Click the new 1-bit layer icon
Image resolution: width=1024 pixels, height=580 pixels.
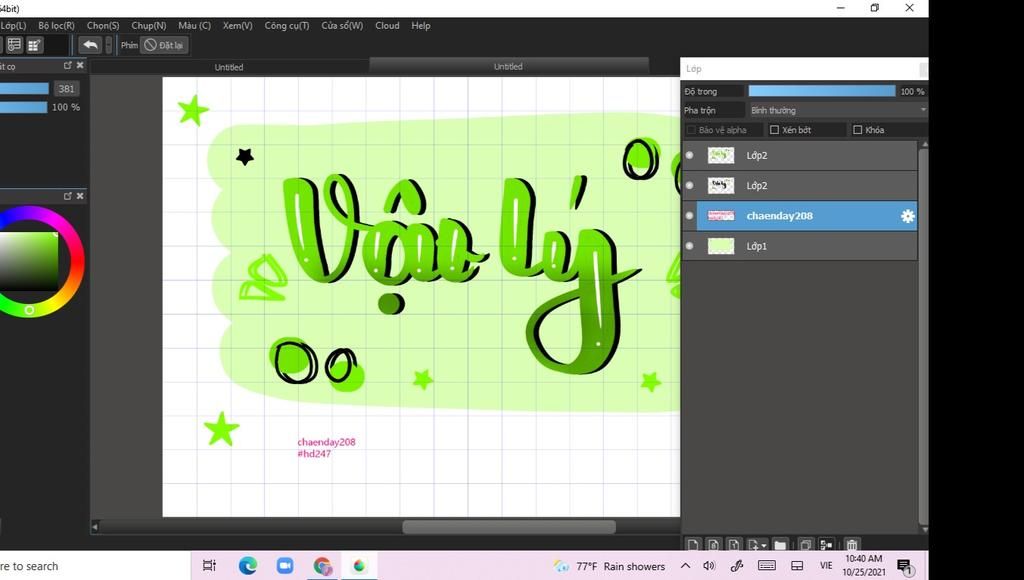[x=734, y=544]
